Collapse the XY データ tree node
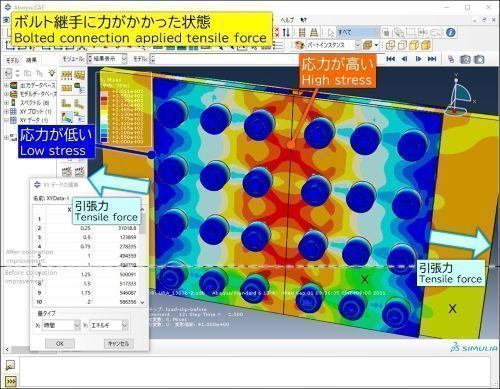The width and height of the screenshot is (500, 389). [6, 120]
